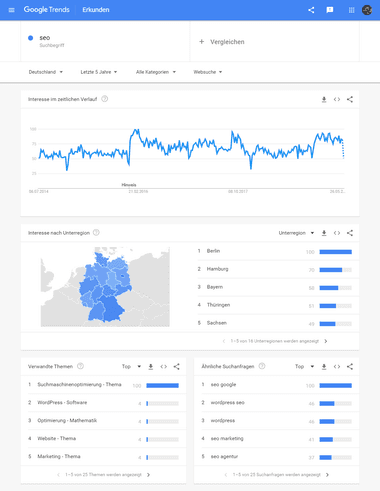This screenshot has width=380, height=491.
Task: Go to previous page of Themen
Action: (x=59, y=475)
